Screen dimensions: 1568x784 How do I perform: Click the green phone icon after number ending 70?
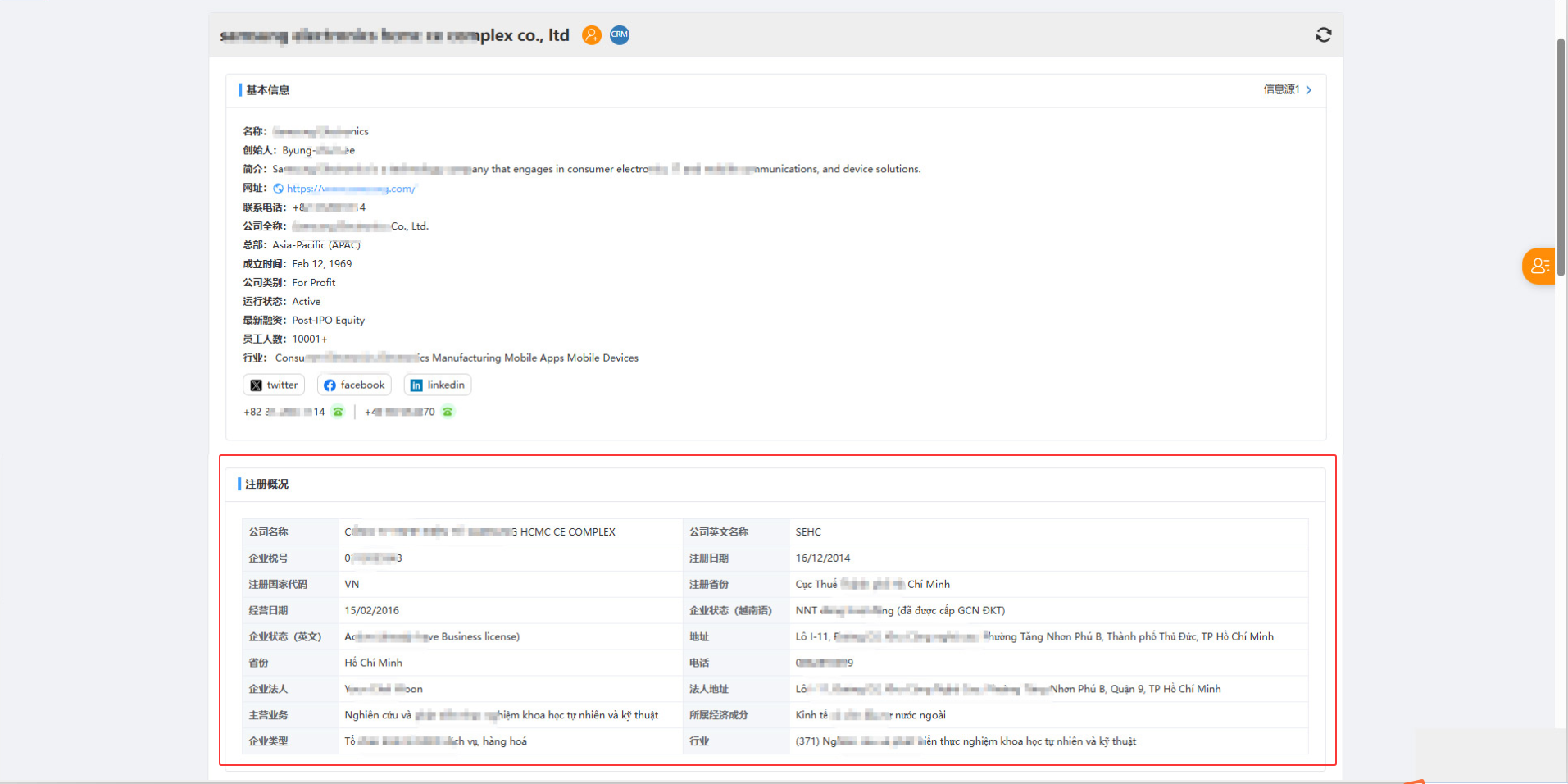click(448, 412)
